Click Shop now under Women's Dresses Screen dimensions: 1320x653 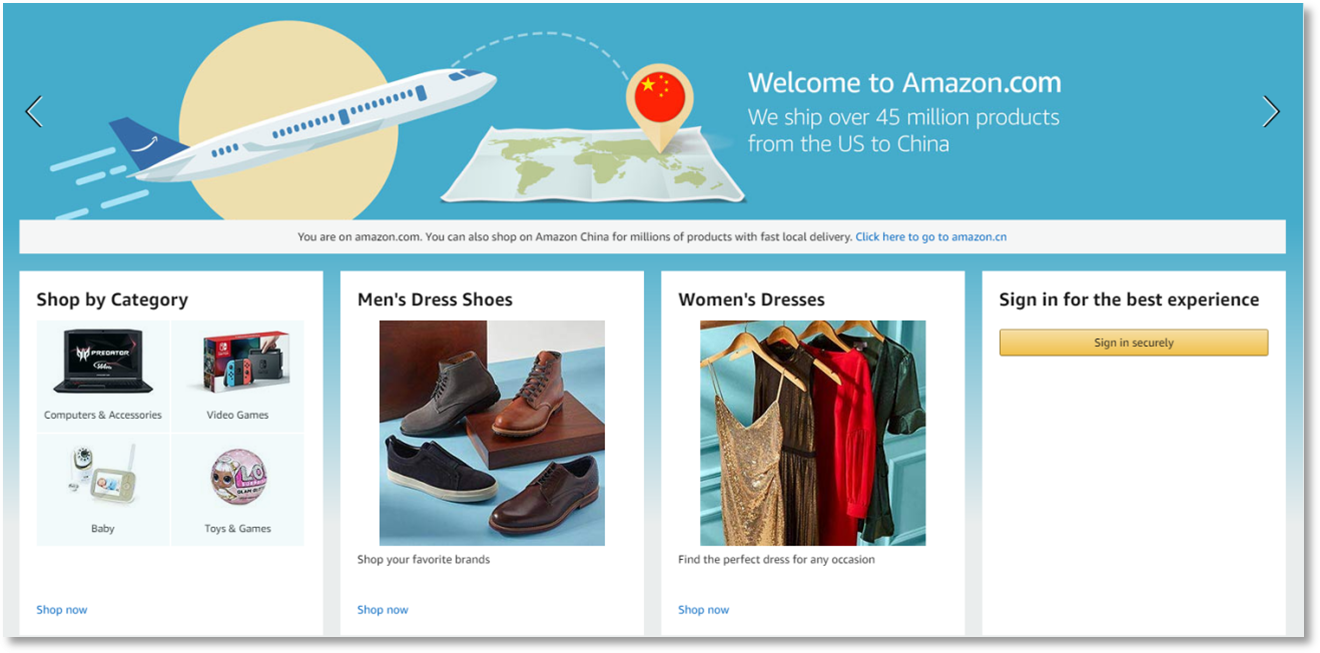coord(704,610)
